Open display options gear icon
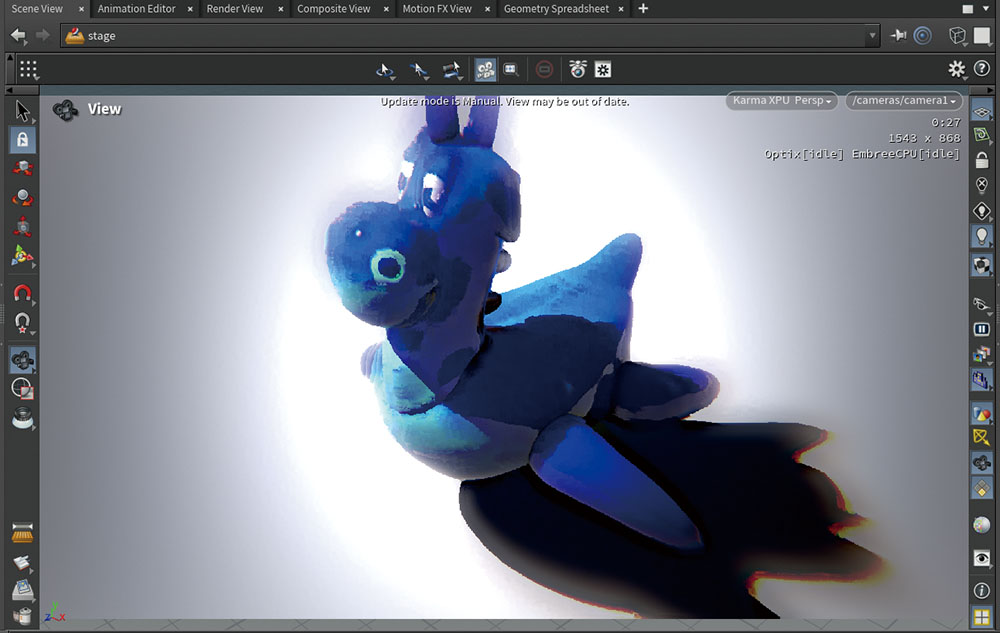 (x=956, y=69)
